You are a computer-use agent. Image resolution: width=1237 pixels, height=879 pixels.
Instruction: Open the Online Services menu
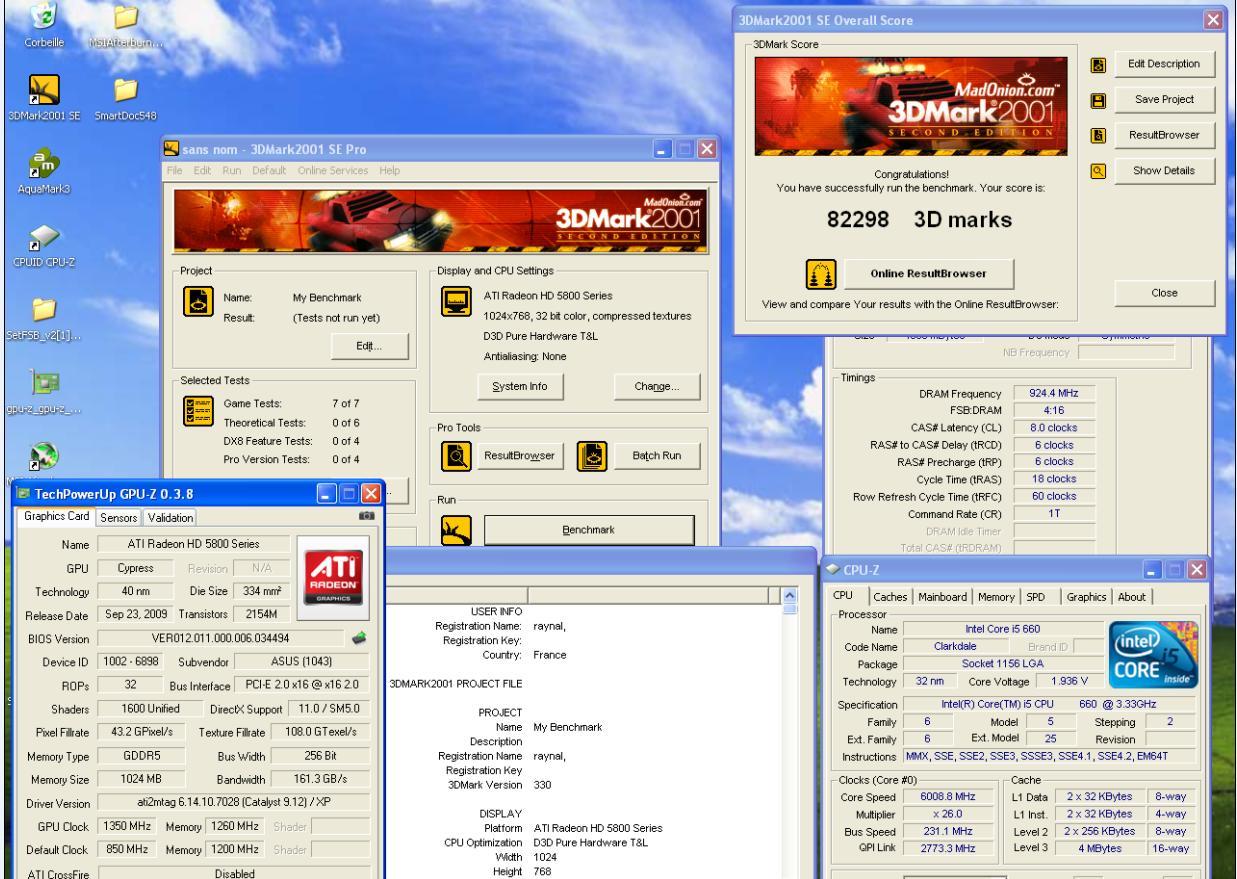[331, 171]
